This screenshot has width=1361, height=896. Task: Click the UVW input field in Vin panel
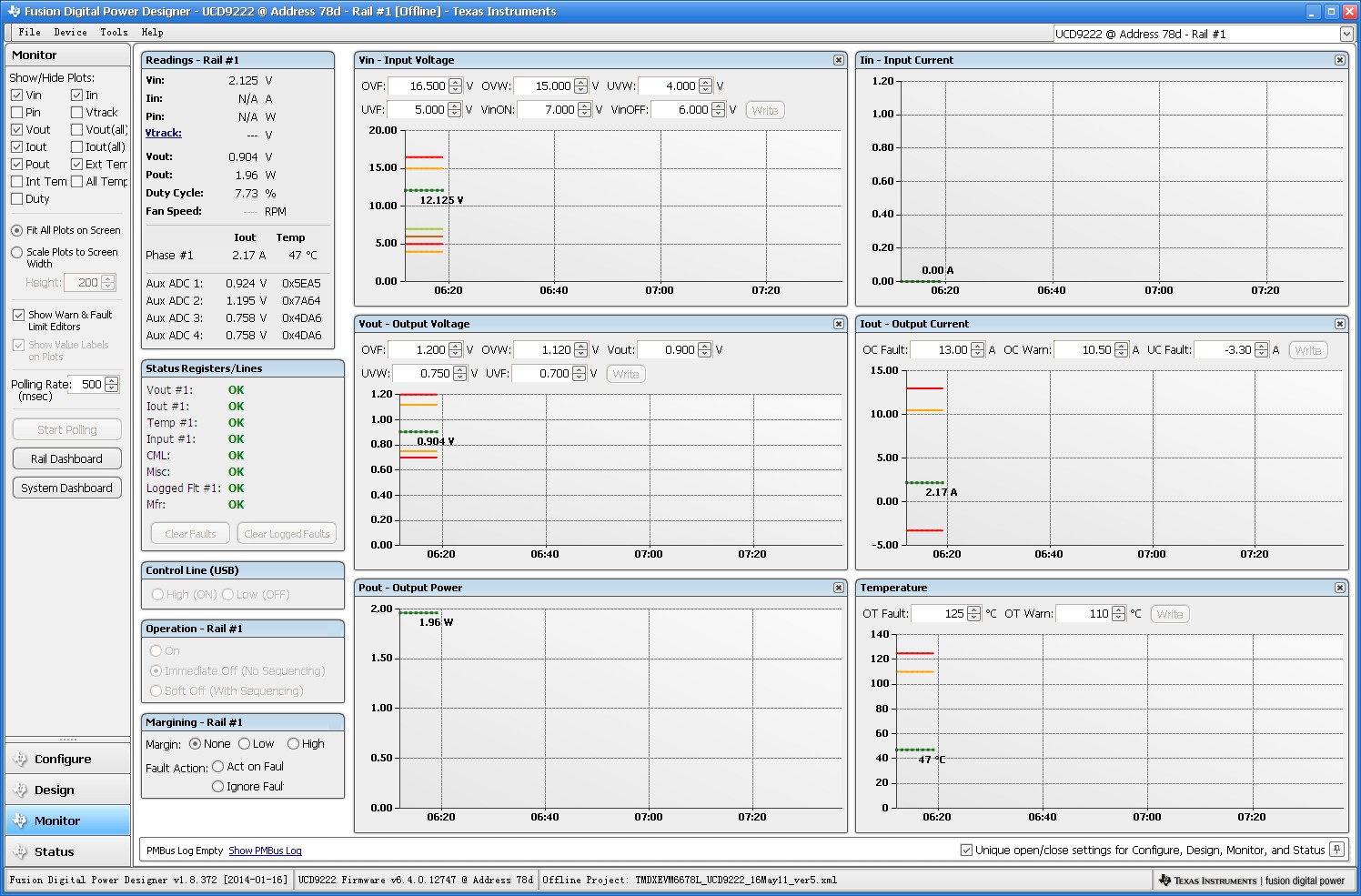pos(668,86)
